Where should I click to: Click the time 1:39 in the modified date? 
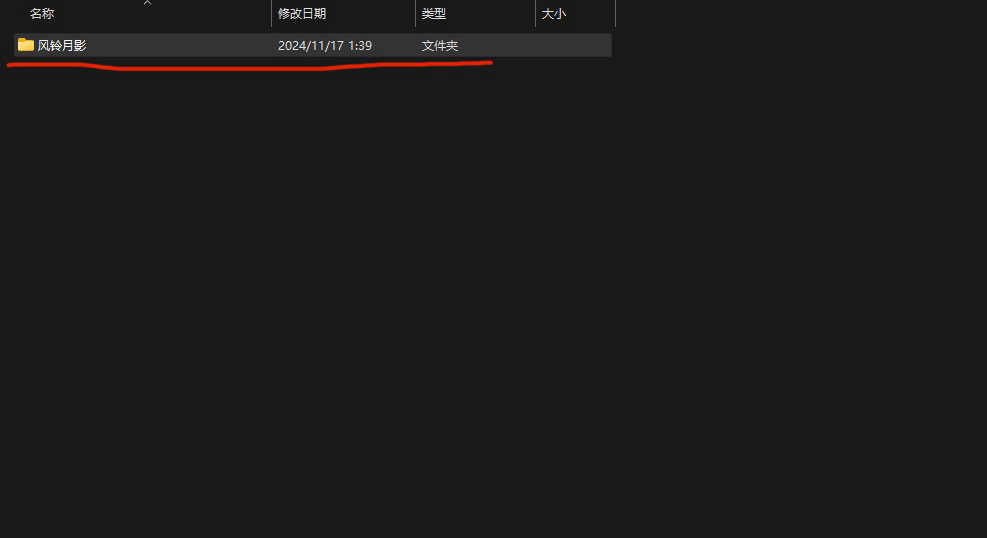tap(360, 45)
